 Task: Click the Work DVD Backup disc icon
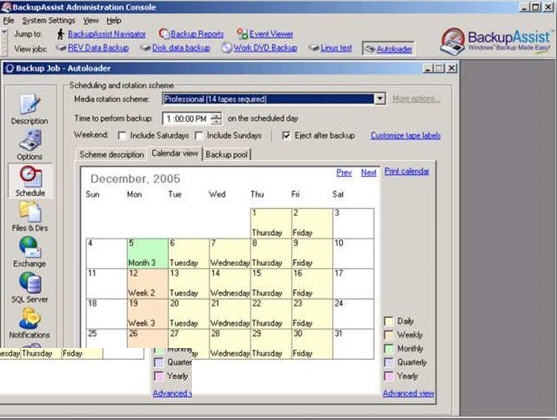point(226,48)
